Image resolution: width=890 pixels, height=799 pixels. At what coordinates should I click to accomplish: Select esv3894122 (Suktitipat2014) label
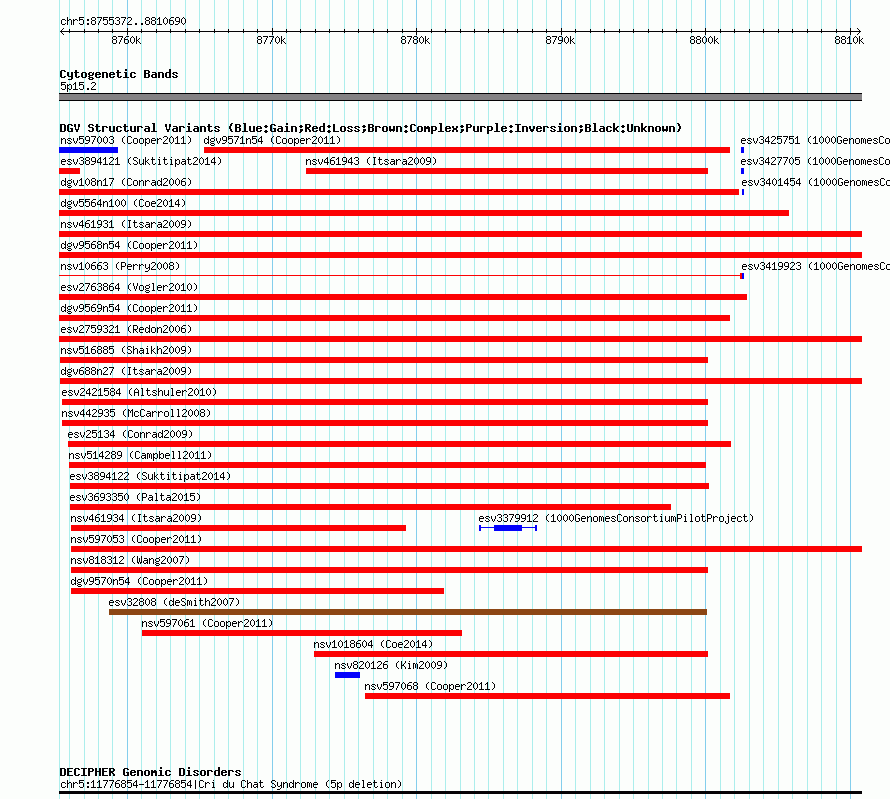pyautogui.click(x=150, y=476)
